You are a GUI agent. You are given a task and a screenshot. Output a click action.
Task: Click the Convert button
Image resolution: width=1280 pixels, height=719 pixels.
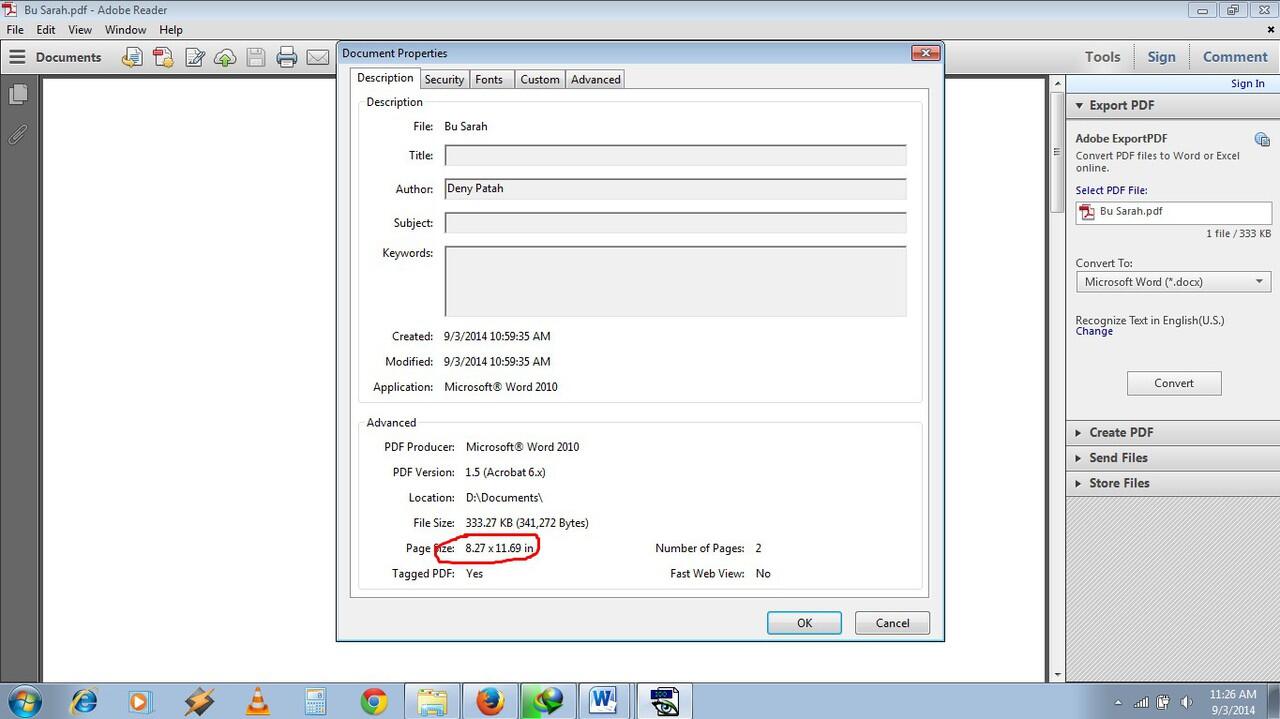click(1174, 383)
